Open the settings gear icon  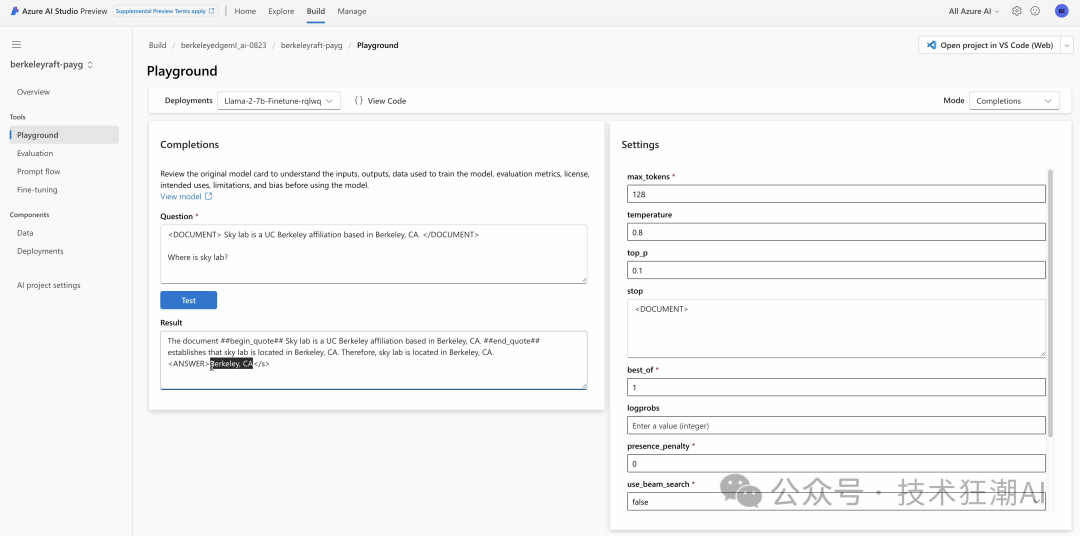(x=1017, y=11)
